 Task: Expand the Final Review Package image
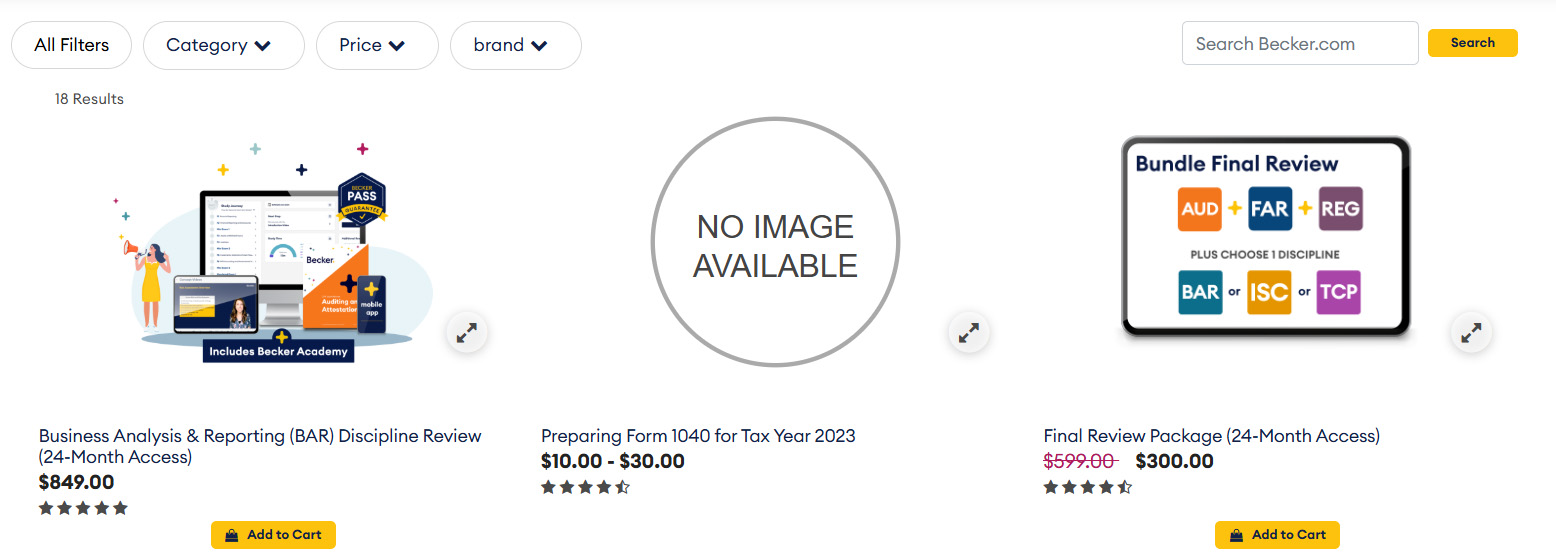[1471, 334]
